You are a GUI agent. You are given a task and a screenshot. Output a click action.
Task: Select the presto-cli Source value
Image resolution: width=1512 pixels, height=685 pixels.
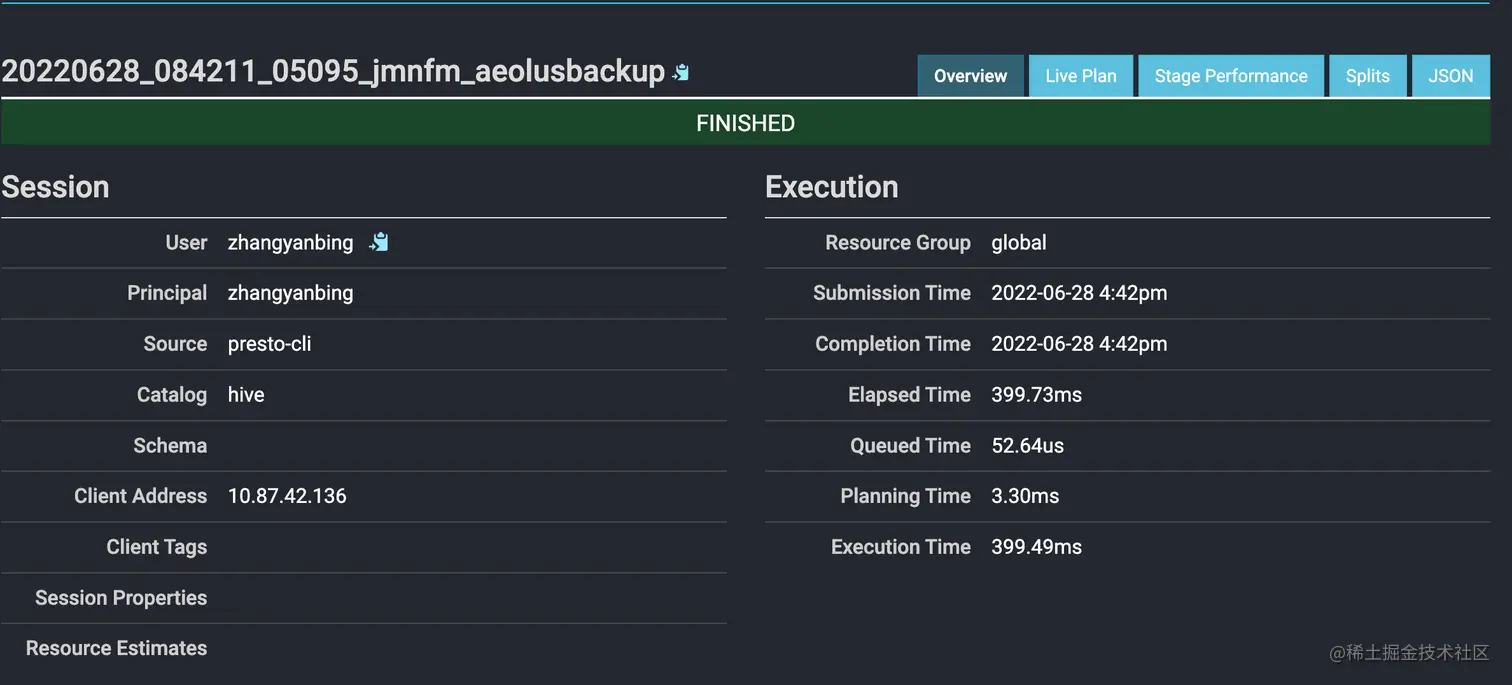[x=269, y=344]
